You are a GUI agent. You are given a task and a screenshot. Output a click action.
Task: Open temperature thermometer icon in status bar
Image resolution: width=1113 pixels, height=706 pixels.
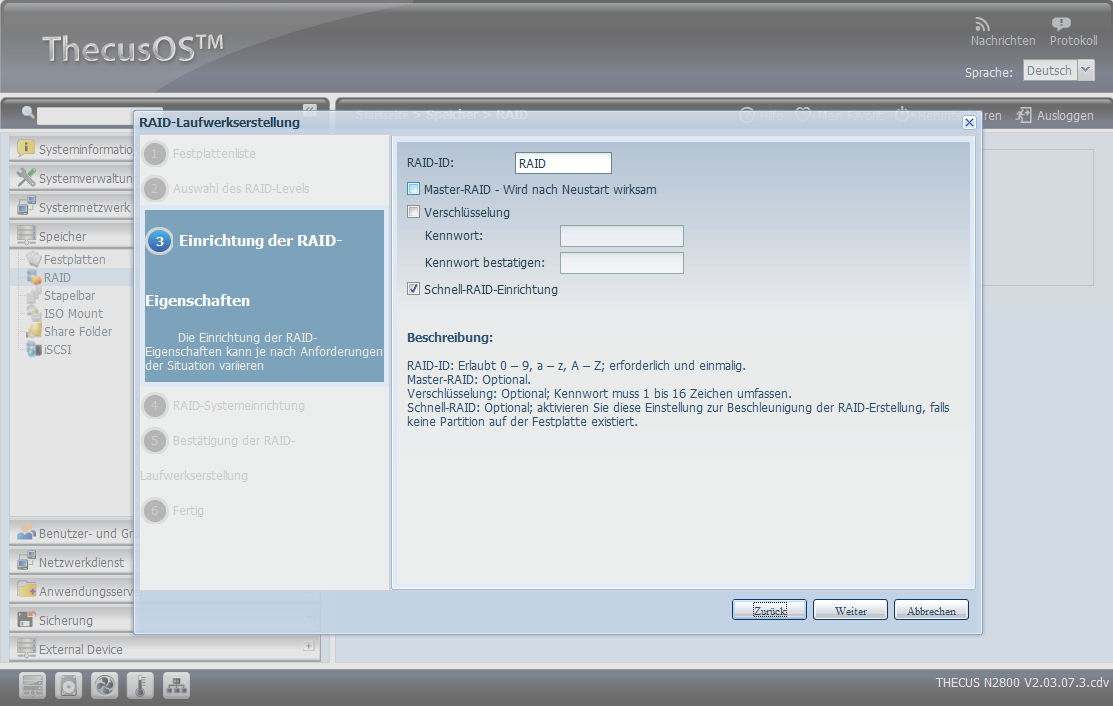[x=141, y=686]
